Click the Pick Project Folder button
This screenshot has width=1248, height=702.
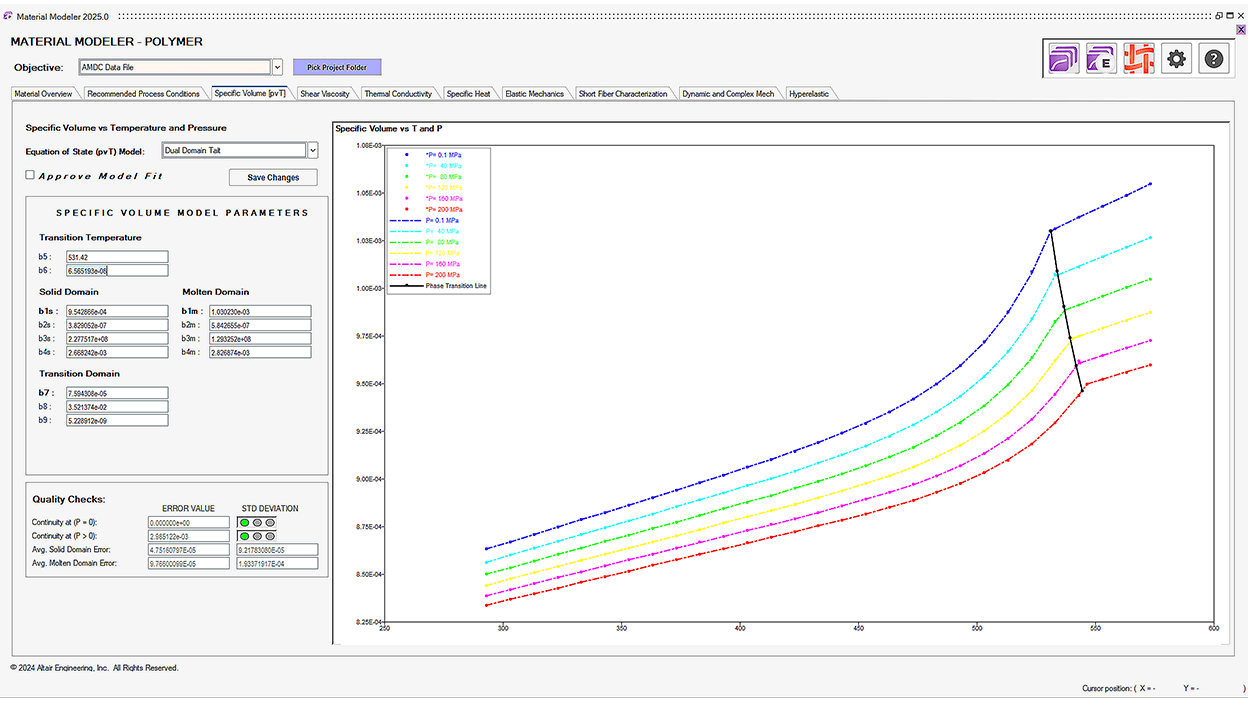point(337,67)
